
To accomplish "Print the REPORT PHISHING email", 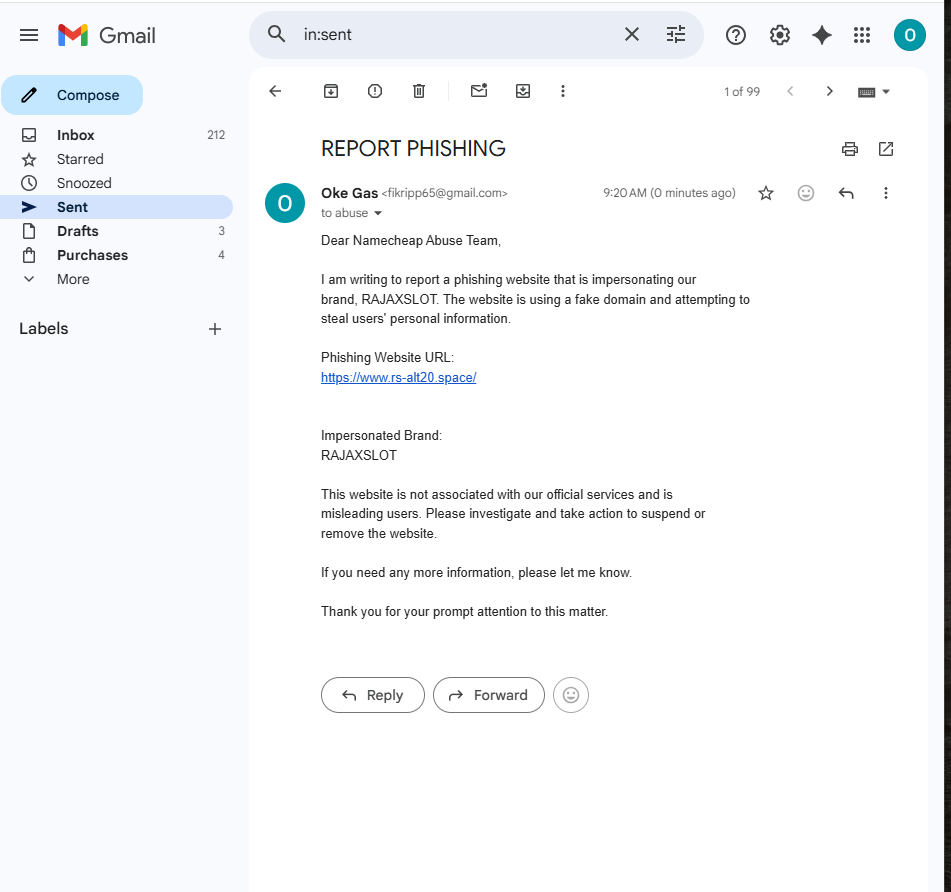I will click(x=850, y=149).
